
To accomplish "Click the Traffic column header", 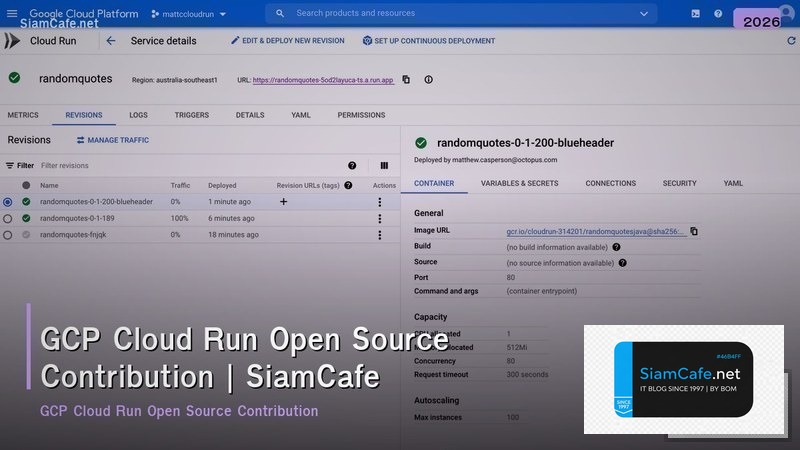I will pos(180,185).
